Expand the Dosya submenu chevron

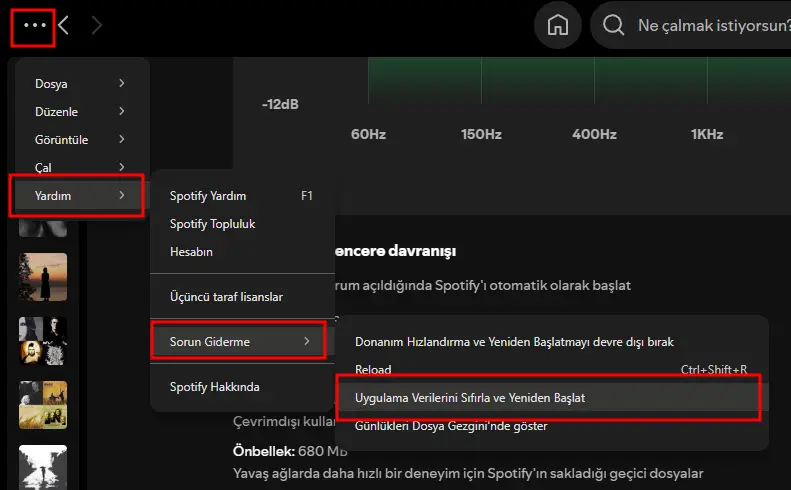coord(122,83)
